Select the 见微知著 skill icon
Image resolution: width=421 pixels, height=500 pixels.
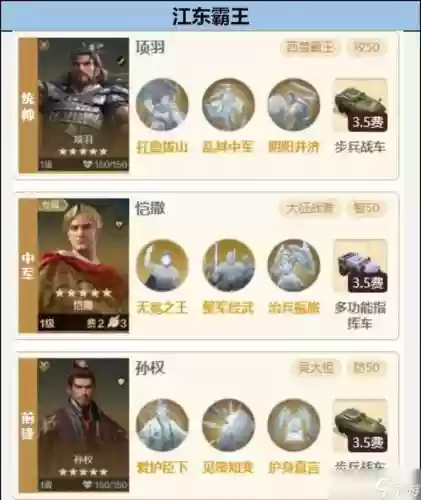228,425
